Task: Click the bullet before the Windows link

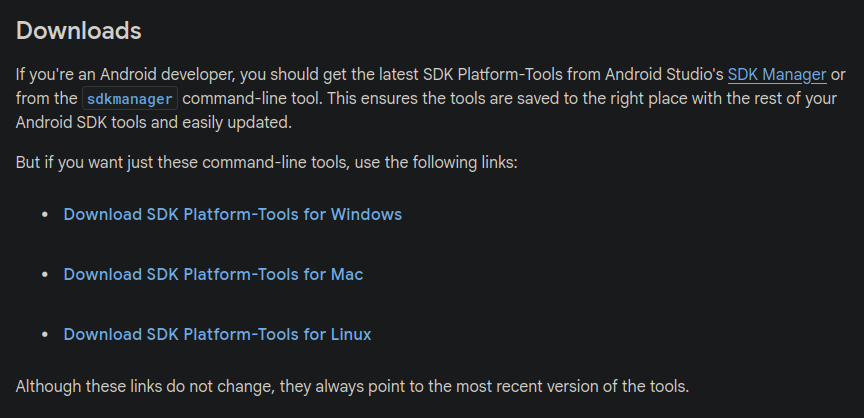Action: 44,215
